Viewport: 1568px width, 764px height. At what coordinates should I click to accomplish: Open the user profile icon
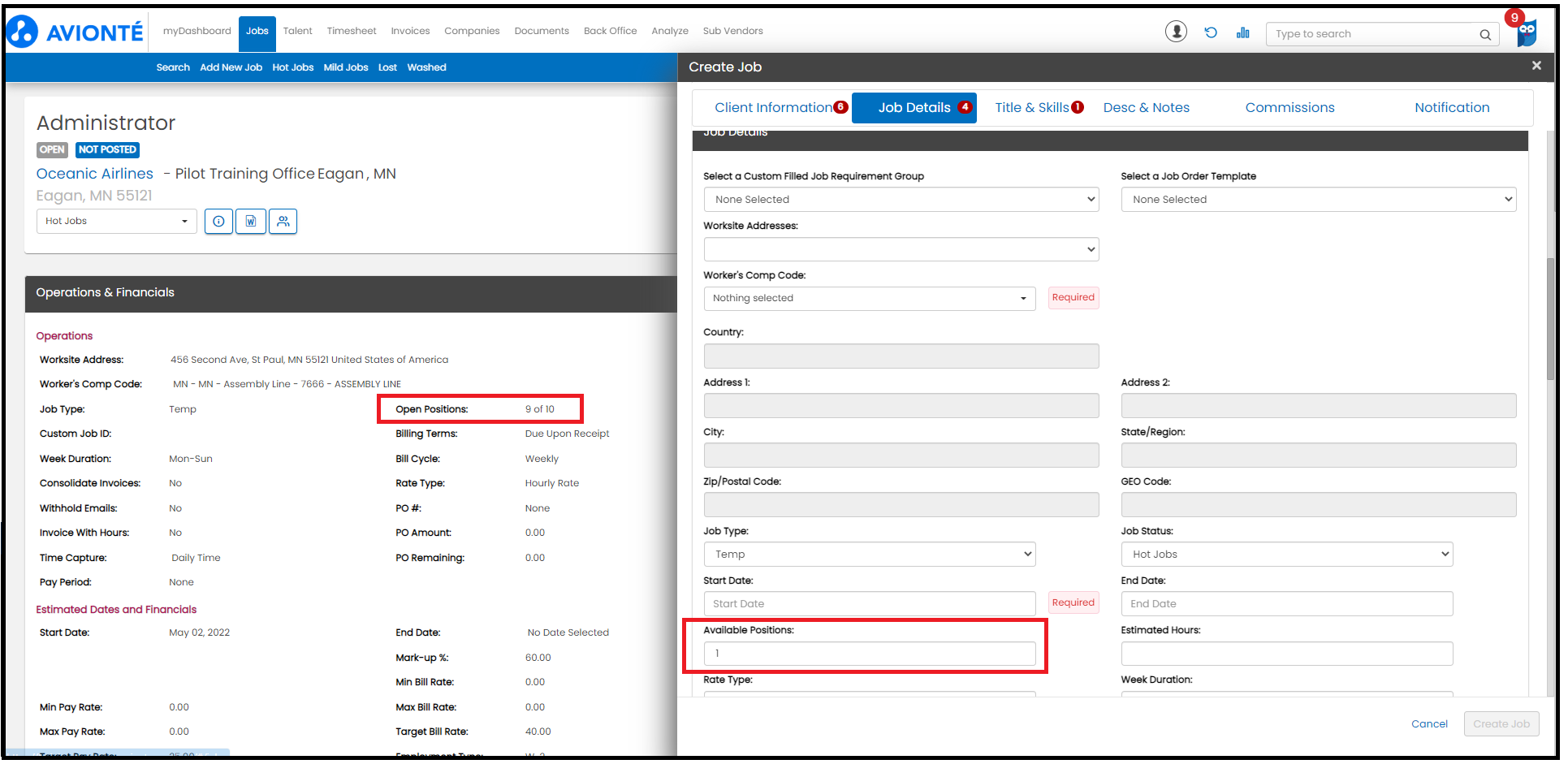click(x=1176, y=32)
